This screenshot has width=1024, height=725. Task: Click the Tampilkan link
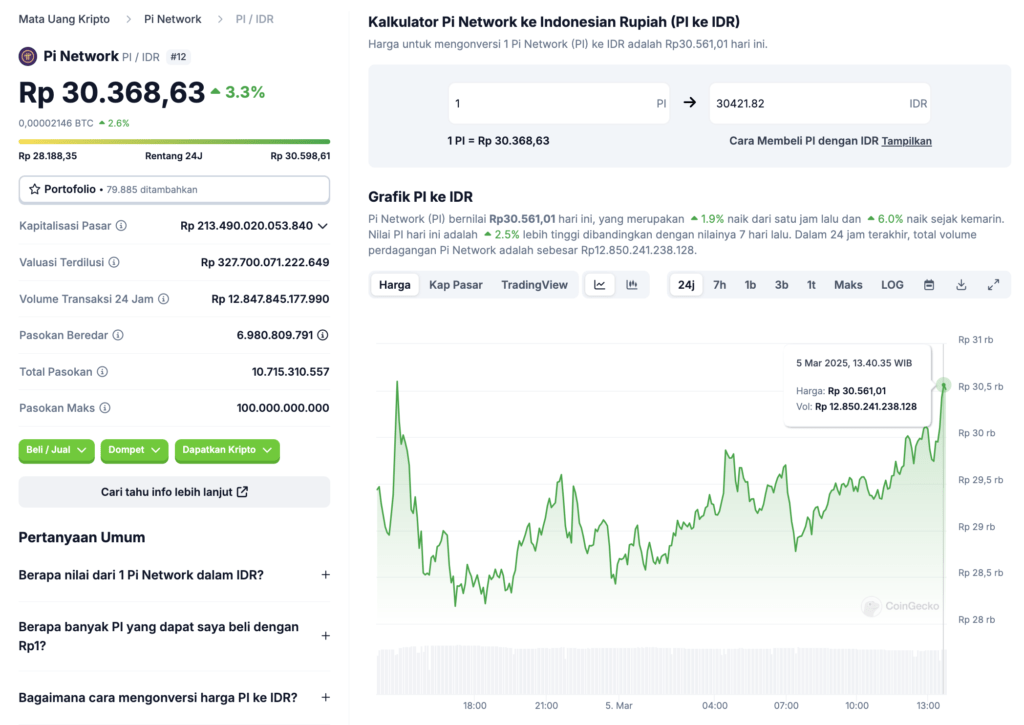pos(906,141)
